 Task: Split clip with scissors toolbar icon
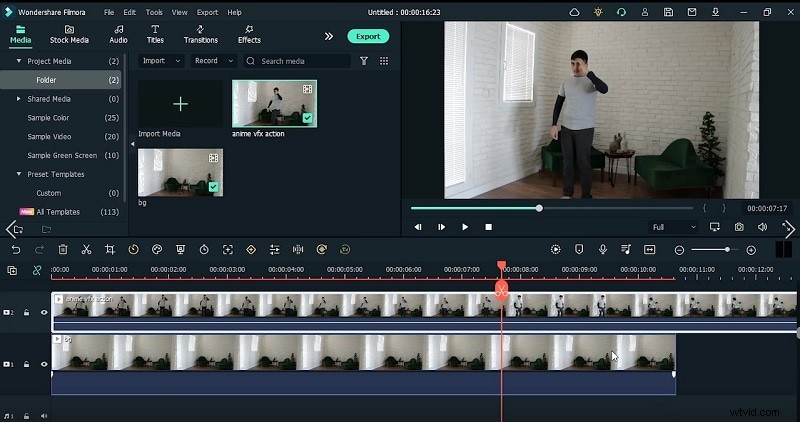click(86, 250)
